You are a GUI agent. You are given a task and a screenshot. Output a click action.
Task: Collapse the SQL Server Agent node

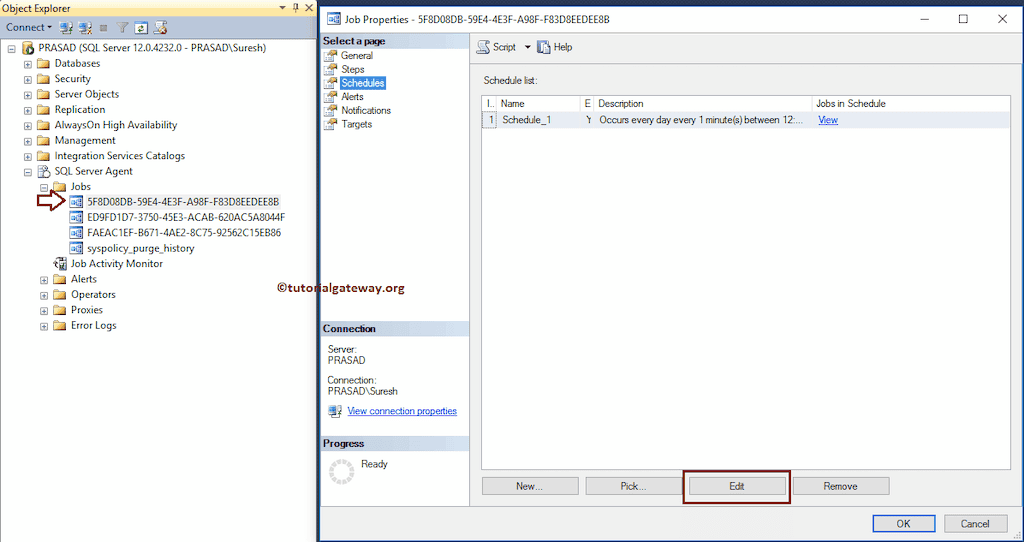(27, 172)
